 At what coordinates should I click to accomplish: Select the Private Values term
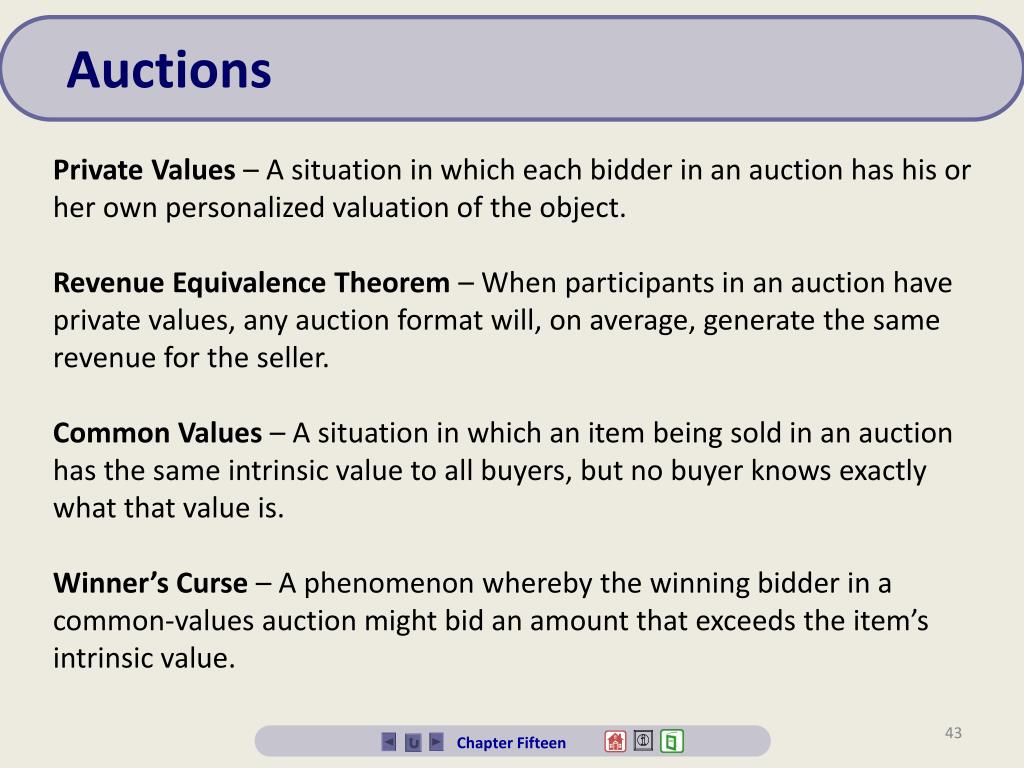tap(144, 170)
